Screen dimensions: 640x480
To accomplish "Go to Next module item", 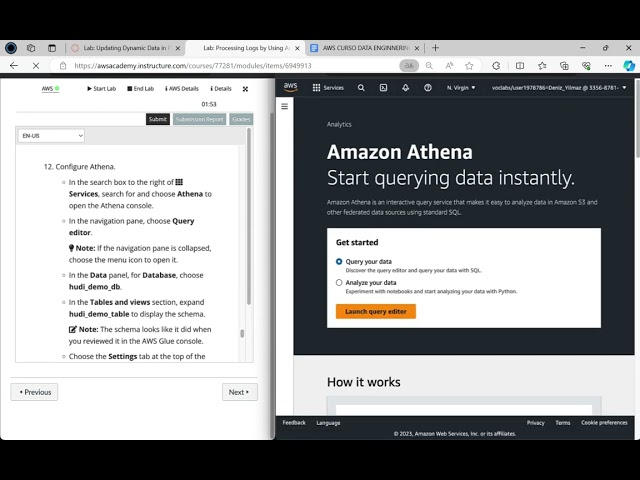I will [240, 392].
